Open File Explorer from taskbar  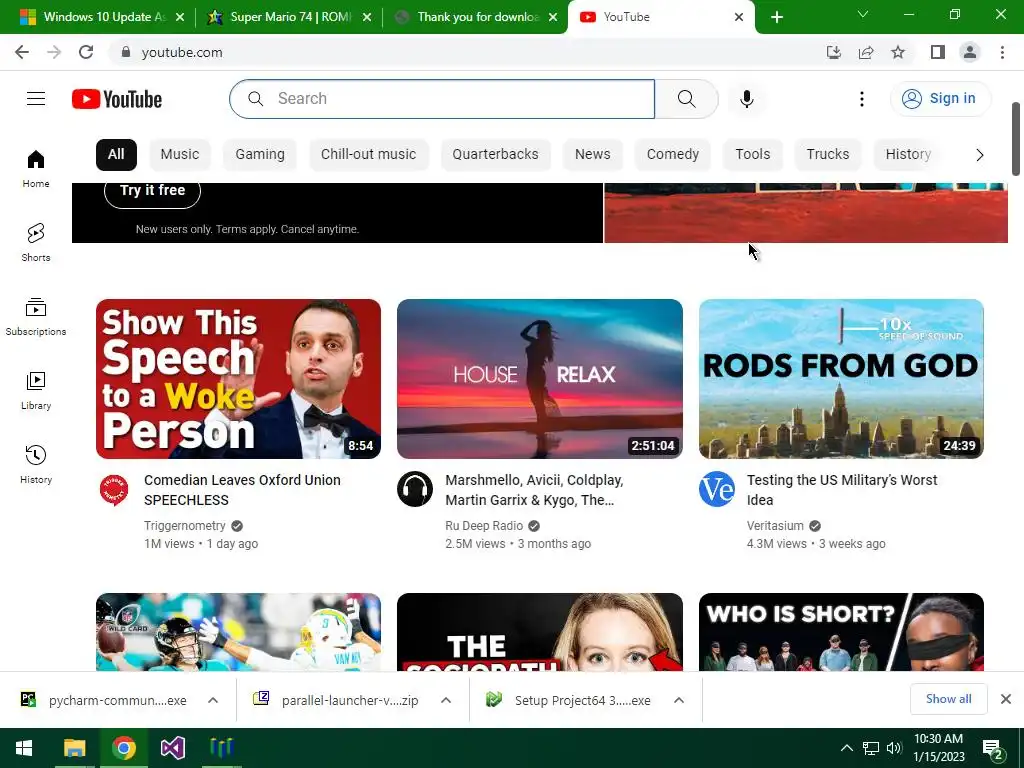click(74, 748)
